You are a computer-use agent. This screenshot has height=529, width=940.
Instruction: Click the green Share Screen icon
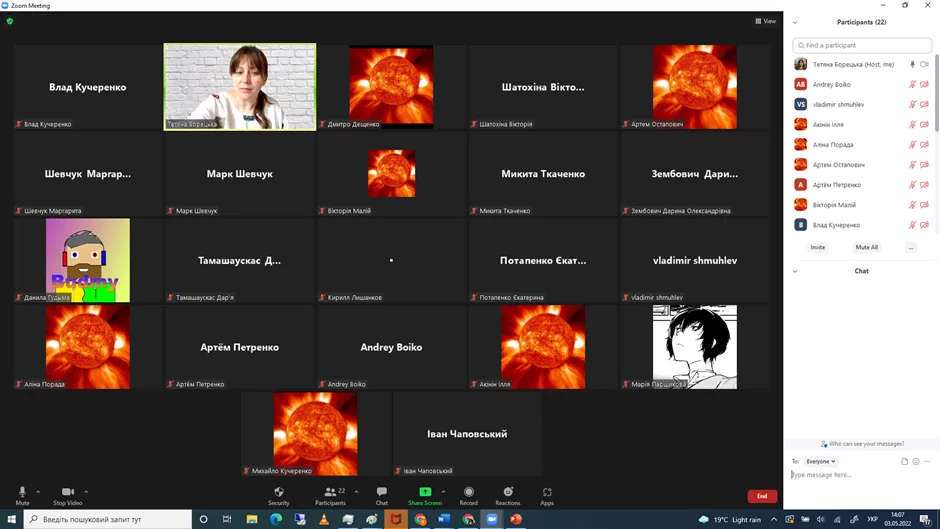point(425,492)
